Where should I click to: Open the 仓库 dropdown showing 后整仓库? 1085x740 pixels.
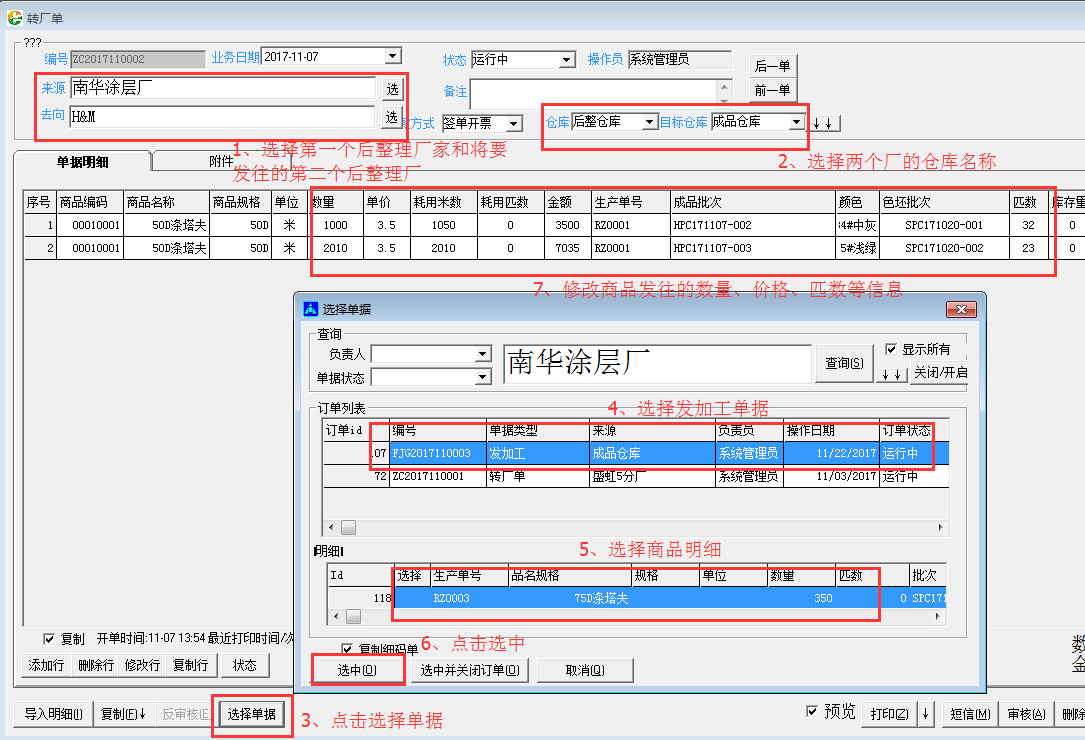649,122
